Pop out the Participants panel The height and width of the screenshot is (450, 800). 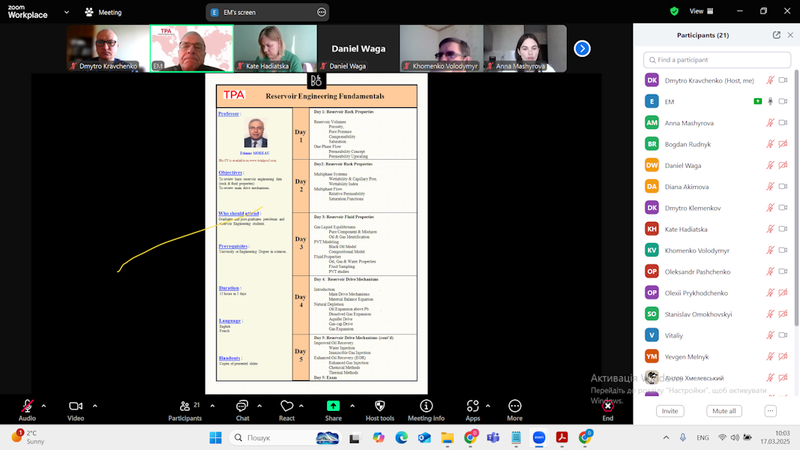777,35
